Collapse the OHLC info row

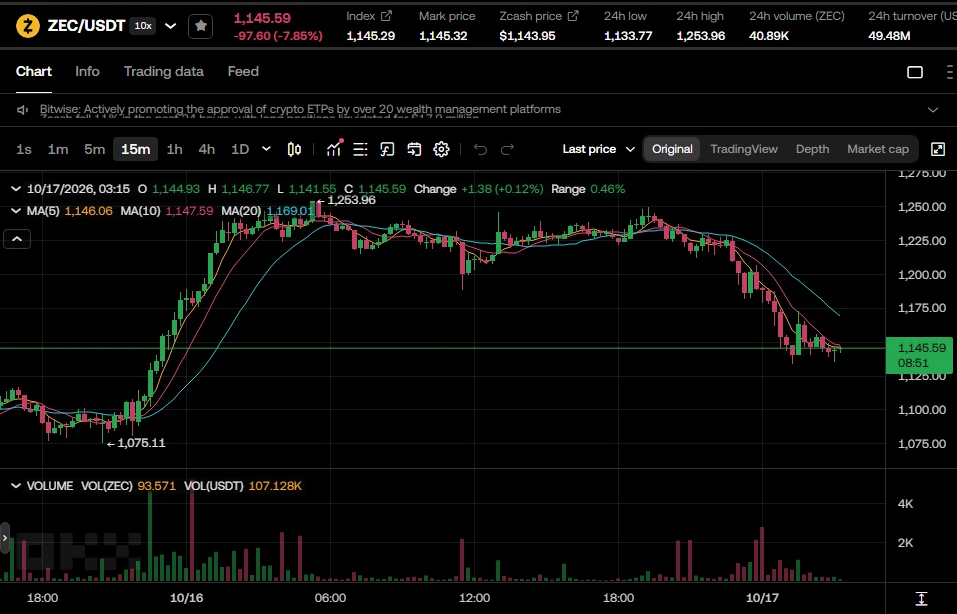click(16, 189)
